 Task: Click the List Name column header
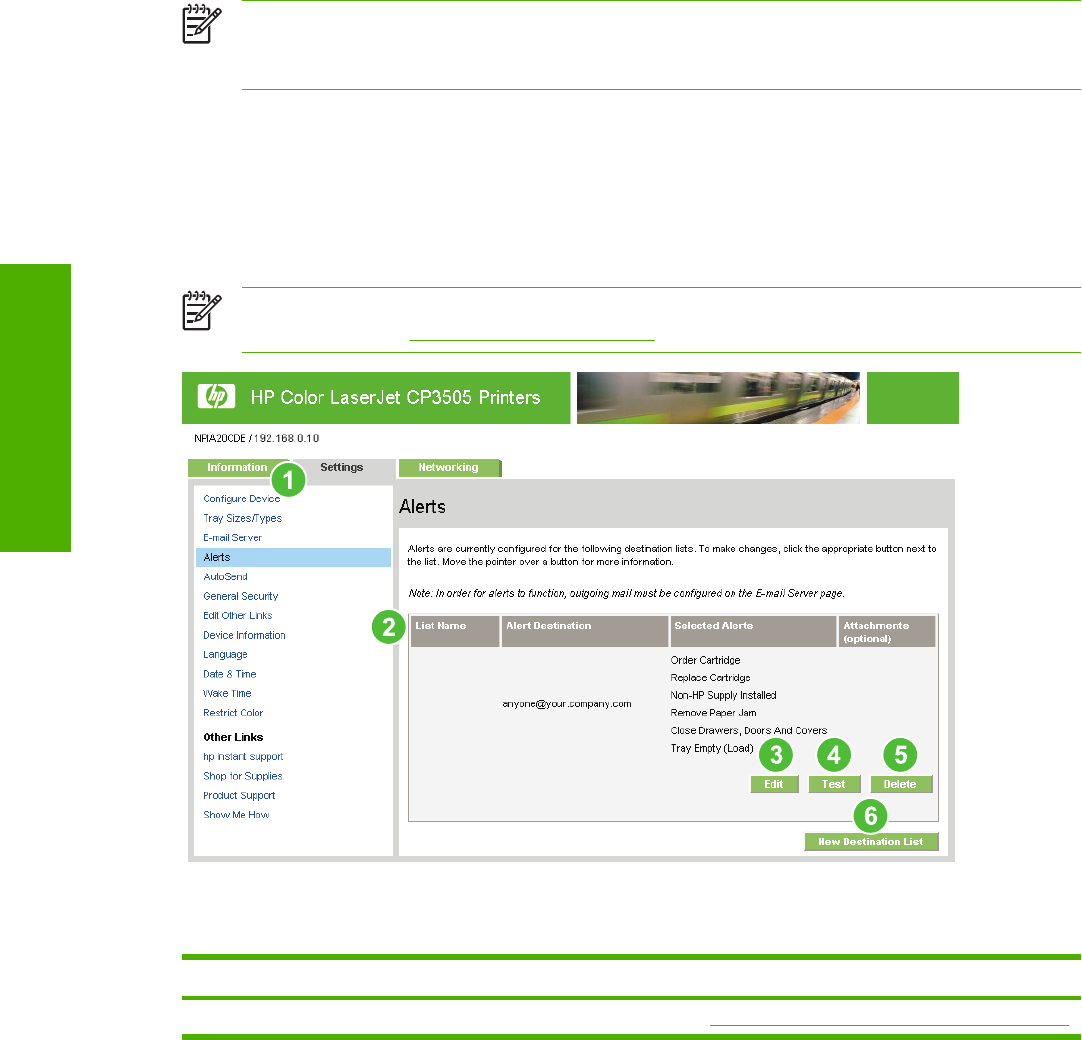point(455,631)
